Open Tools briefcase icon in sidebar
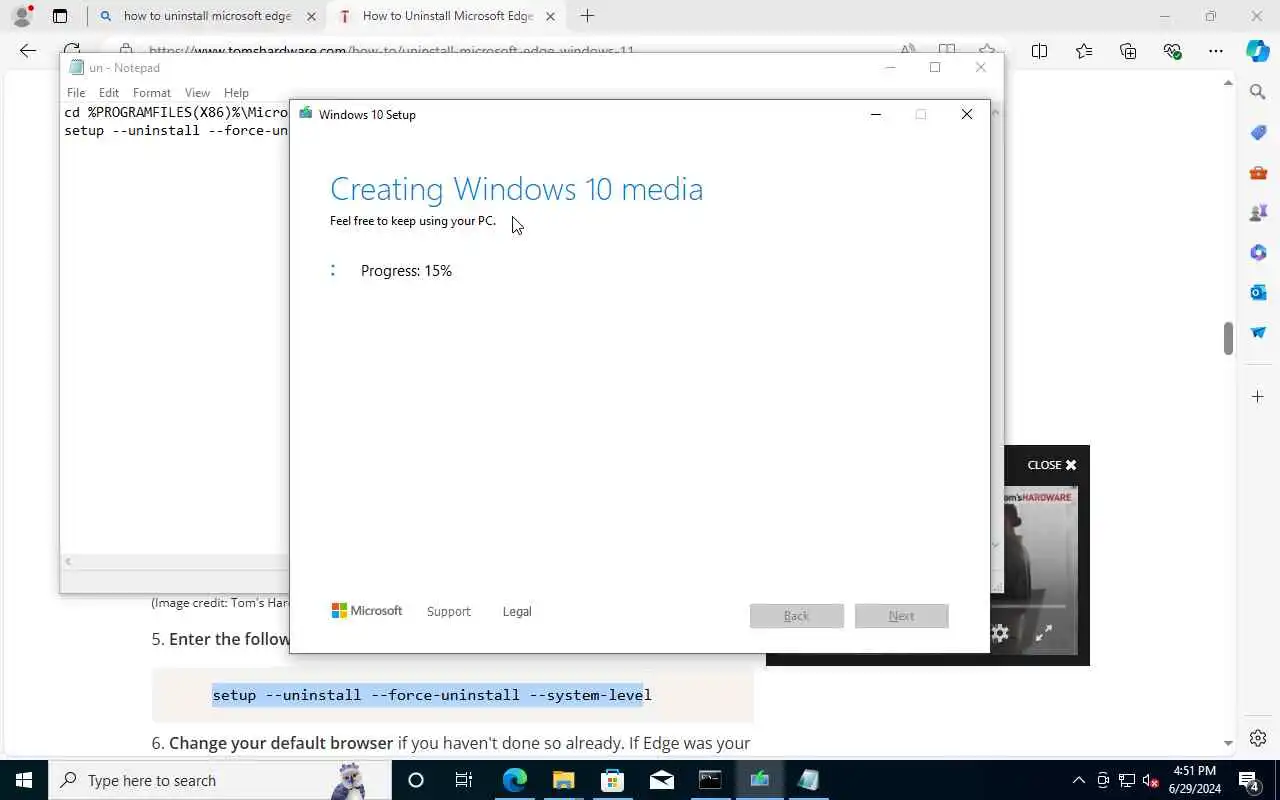 1258,172
